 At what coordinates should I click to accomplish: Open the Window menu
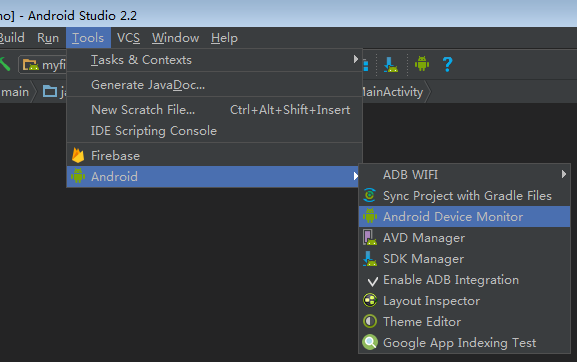pyautogui.click(x=176, y=38)
